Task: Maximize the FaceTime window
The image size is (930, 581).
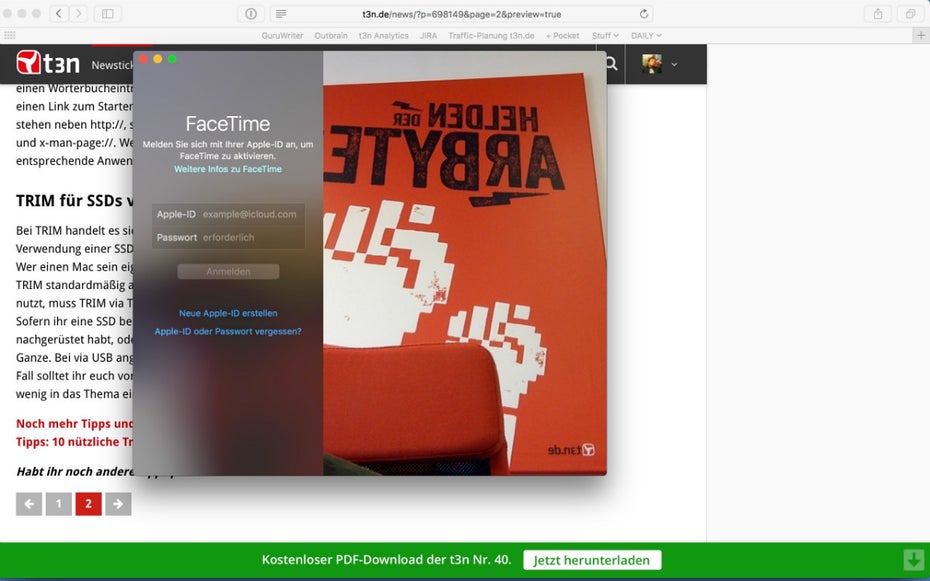Action: coord(172,59)
